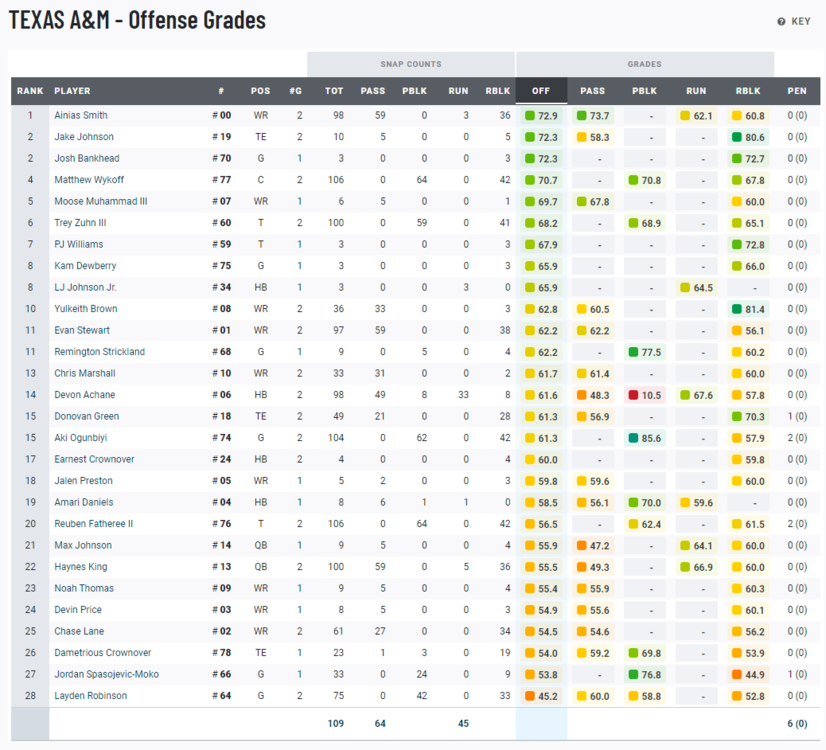Sort by RANK column header
This screenshot has height=750, width=826.
pos(30,91)
